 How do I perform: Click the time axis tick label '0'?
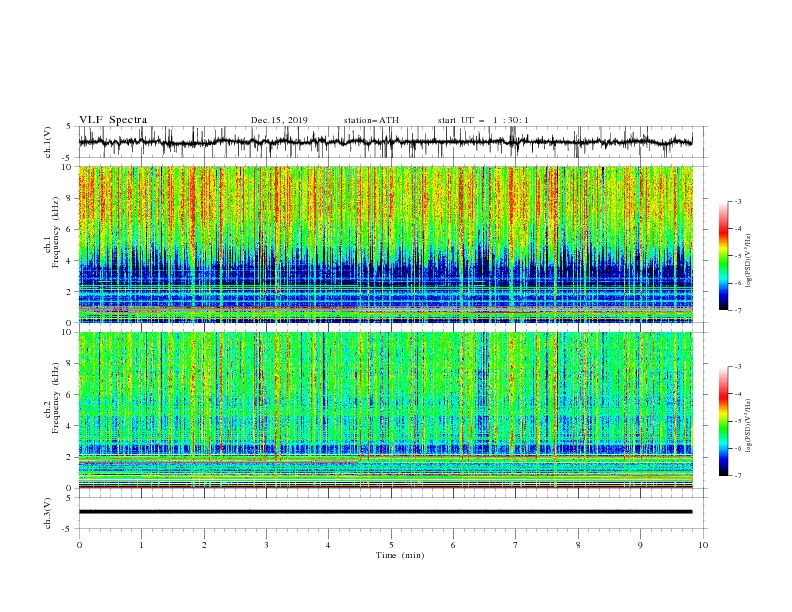click(79, 545)
